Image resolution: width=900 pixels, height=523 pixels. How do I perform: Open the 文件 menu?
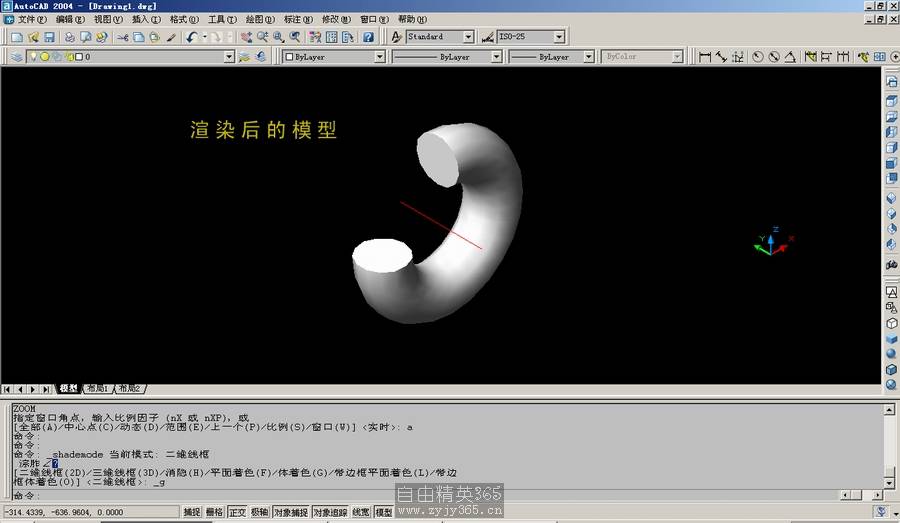coord(32,20)
